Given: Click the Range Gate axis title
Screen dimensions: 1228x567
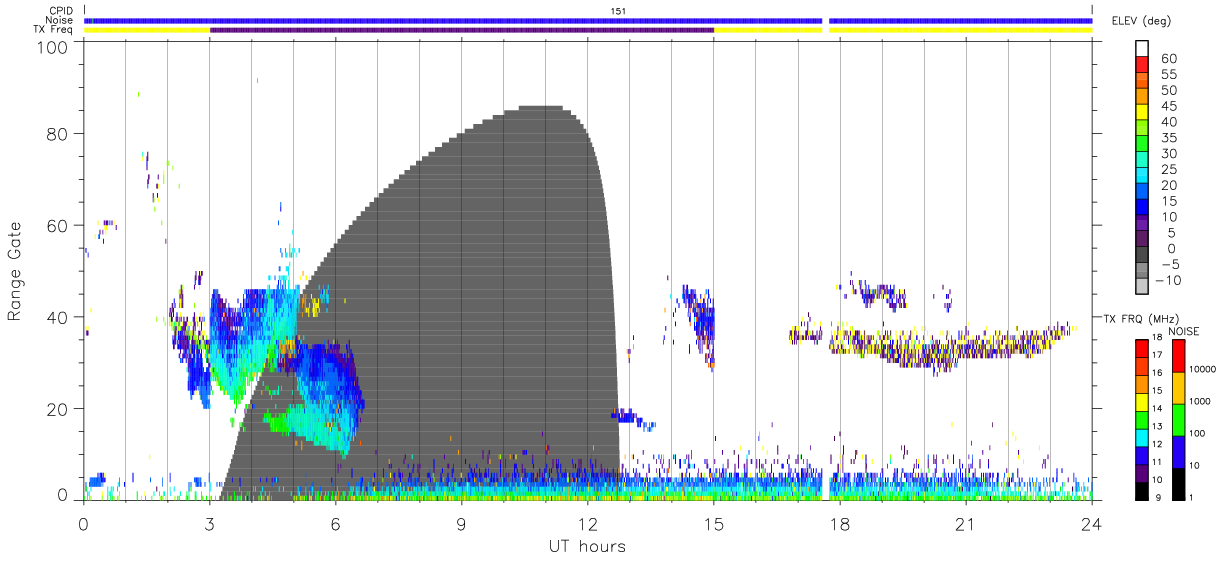Looking at the screenshot, I should pos(15,270).
